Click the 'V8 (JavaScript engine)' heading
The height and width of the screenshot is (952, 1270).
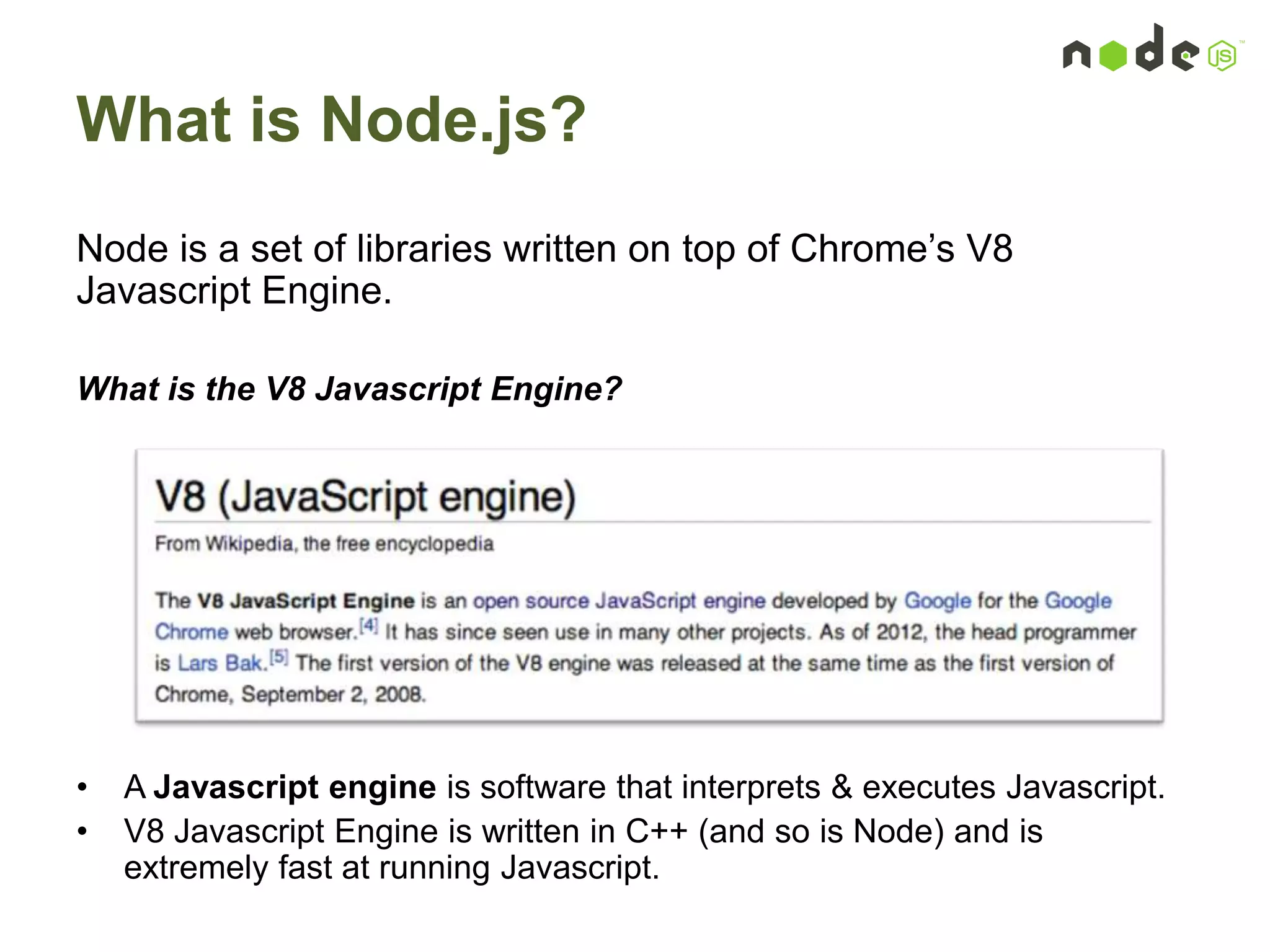click(365, 497)
